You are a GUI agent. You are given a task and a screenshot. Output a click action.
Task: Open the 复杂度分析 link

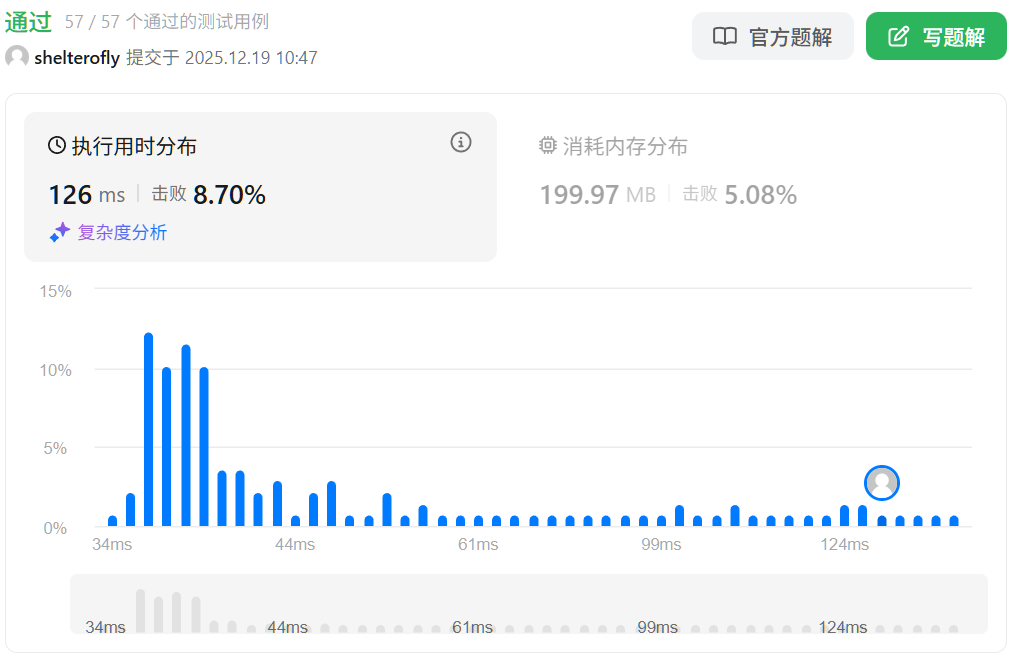pos(122,233)
